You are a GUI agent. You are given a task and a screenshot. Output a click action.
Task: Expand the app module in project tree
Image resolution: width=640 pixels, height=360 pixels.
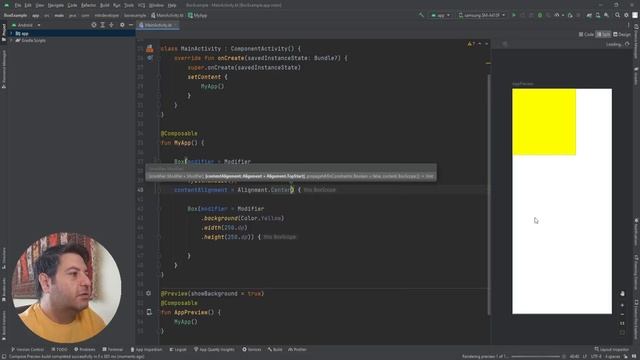tap(11, 33)
